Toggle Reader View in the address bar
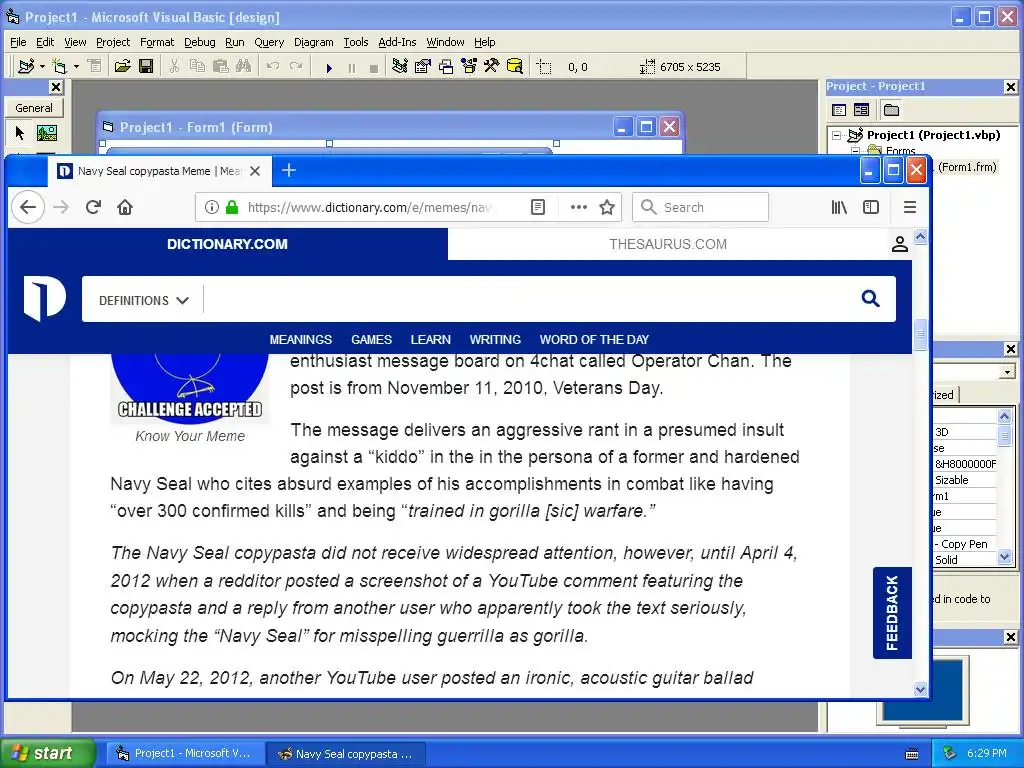This screenshot has height=768, width=1024. [538, 208]
